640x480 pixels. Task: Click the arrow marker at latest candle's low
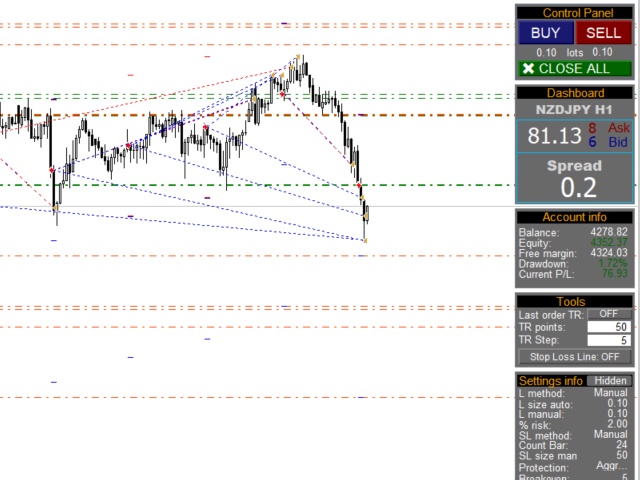click(x=365, y=240)
